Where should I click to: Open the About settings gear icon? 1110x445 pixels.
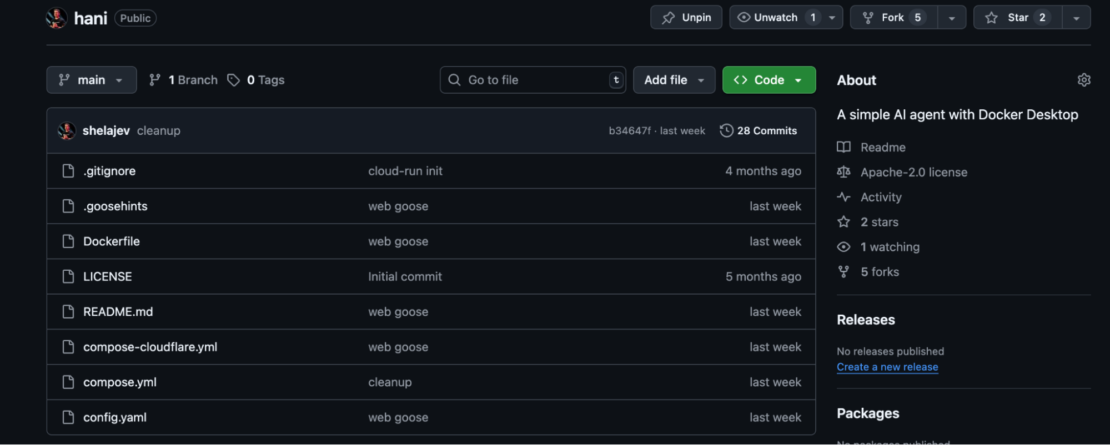click(1083, 80)
